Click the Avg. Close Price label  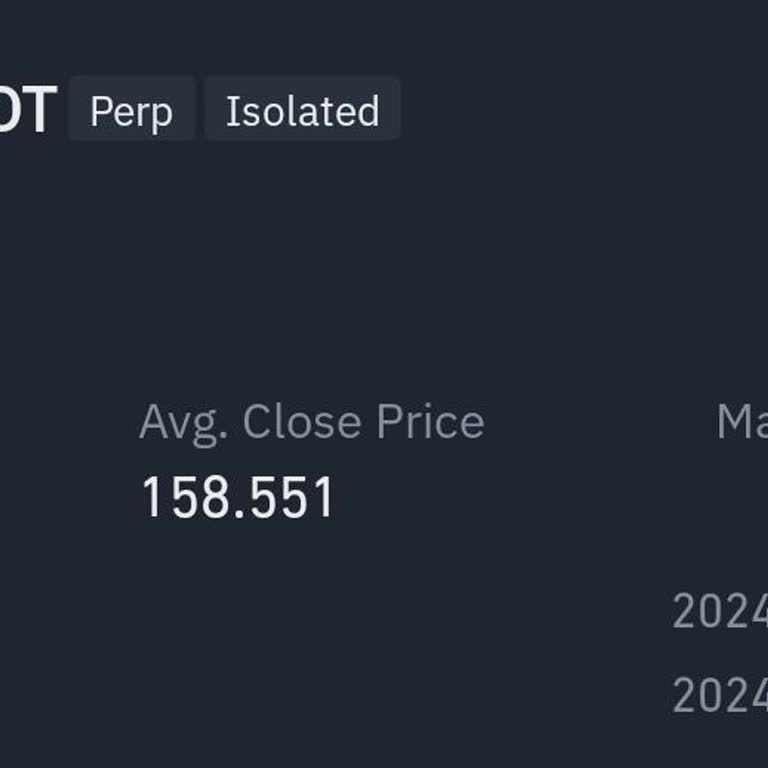[x=311, y=422]
